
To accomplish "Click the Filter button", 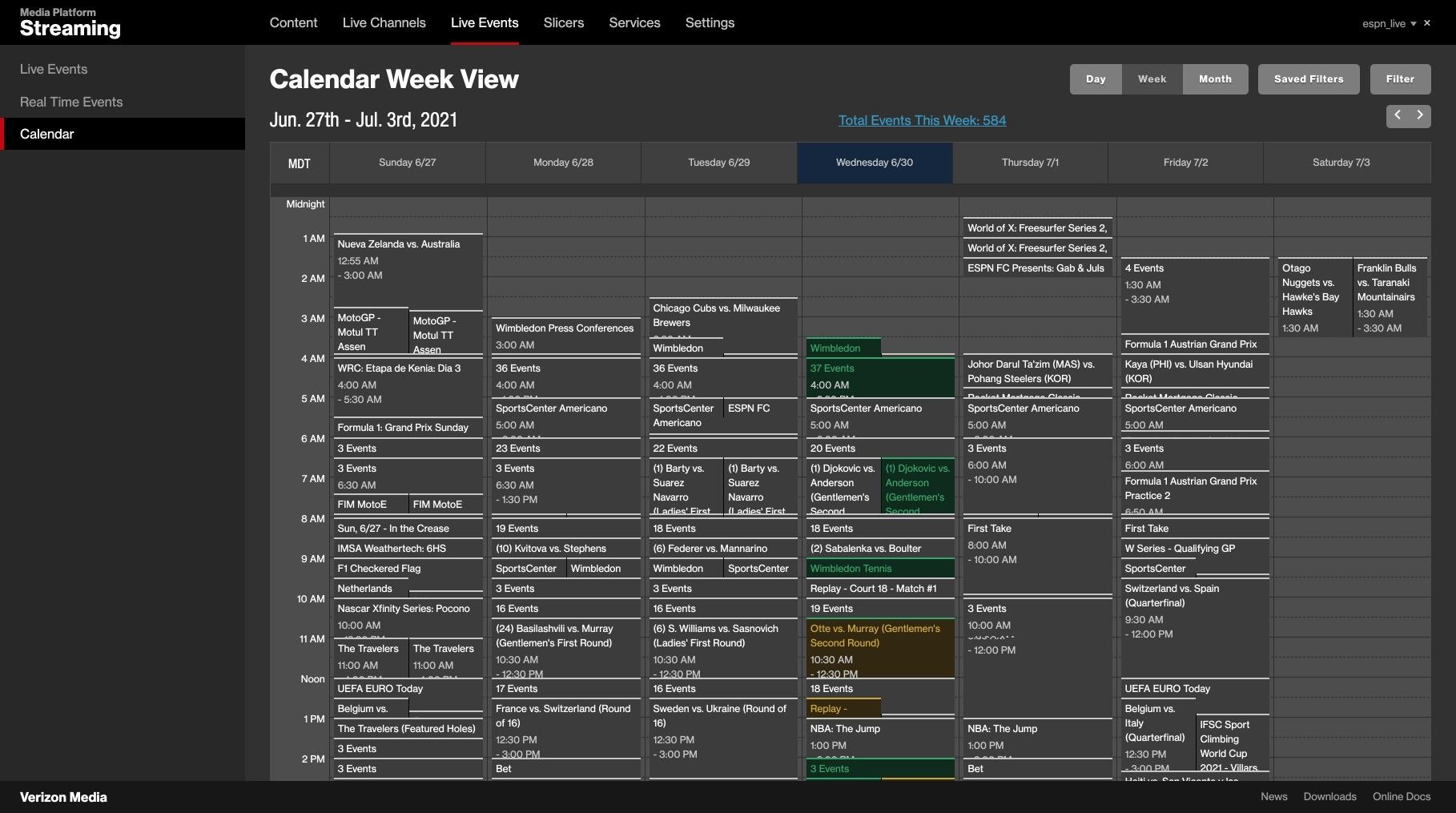I will click(1400, 79).
